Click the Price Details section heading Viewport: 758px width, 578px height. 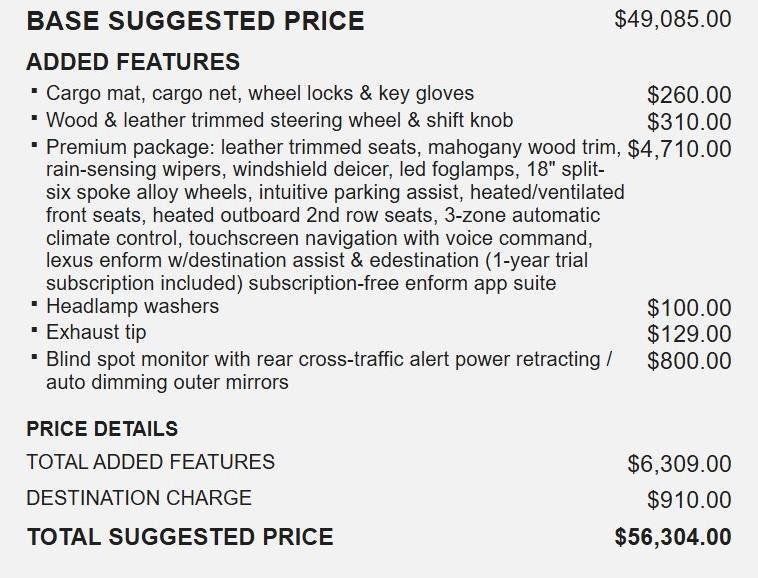coord(102,429)
